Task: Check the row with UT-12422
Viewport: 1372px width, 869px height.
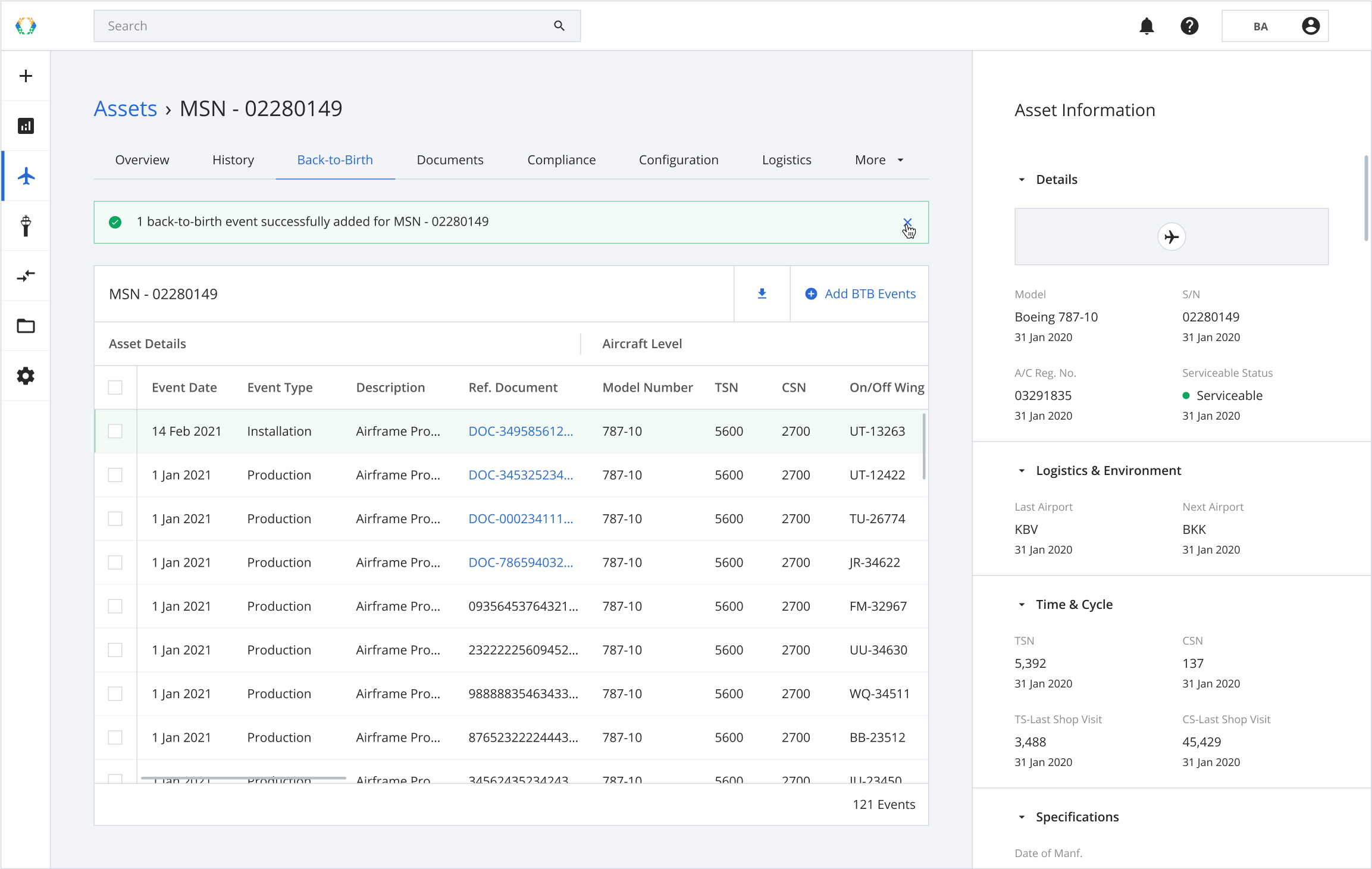Action: tap(115, 475)
